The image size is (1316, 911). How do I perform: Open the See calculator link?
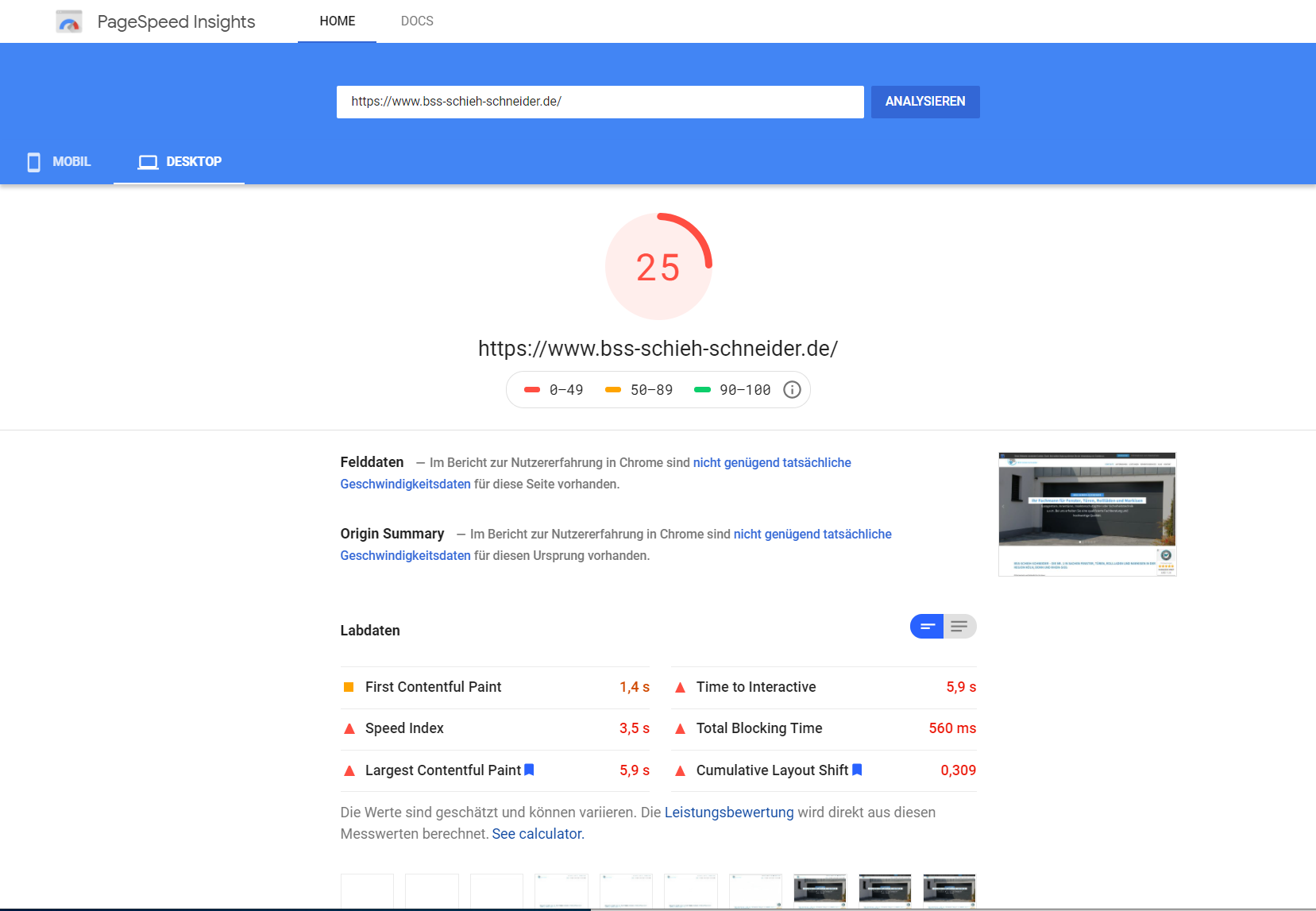point(538,834)
